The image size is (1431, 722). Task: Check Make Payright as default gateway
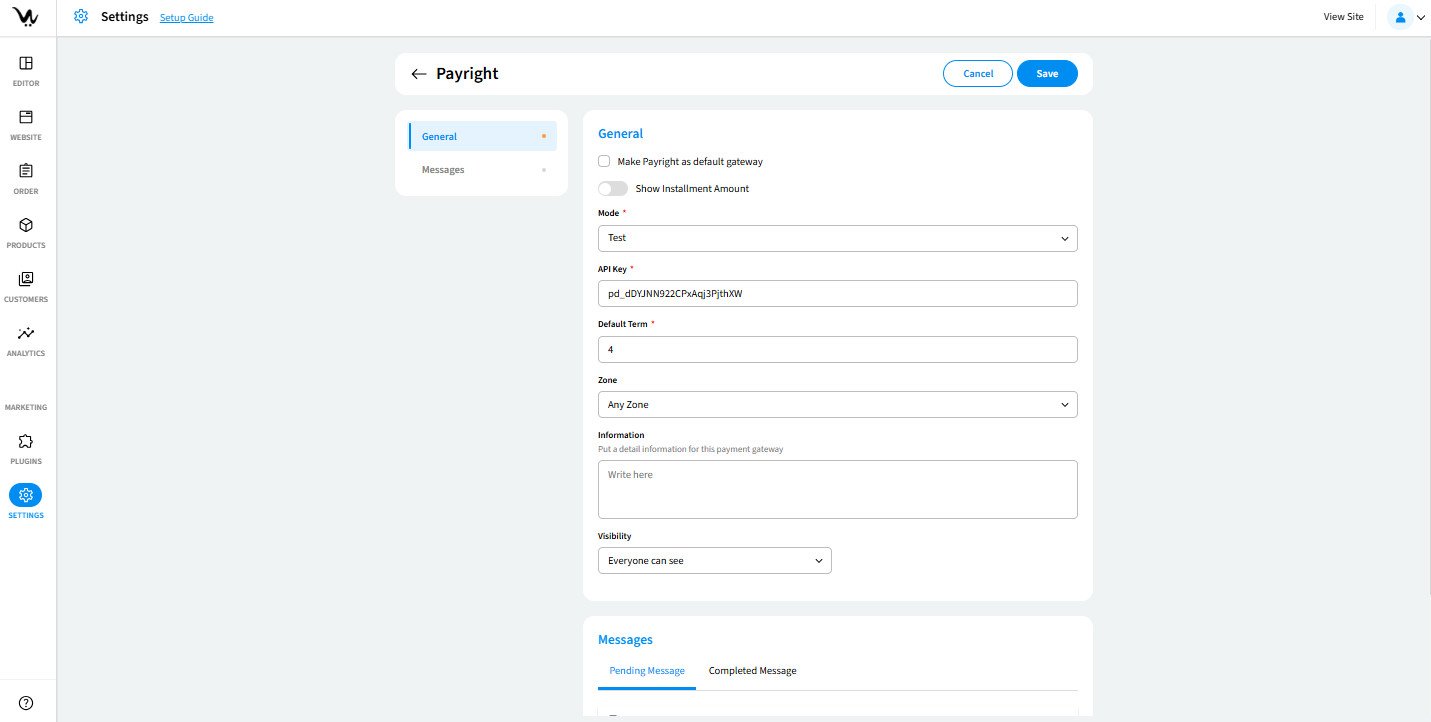coord(604,161)
